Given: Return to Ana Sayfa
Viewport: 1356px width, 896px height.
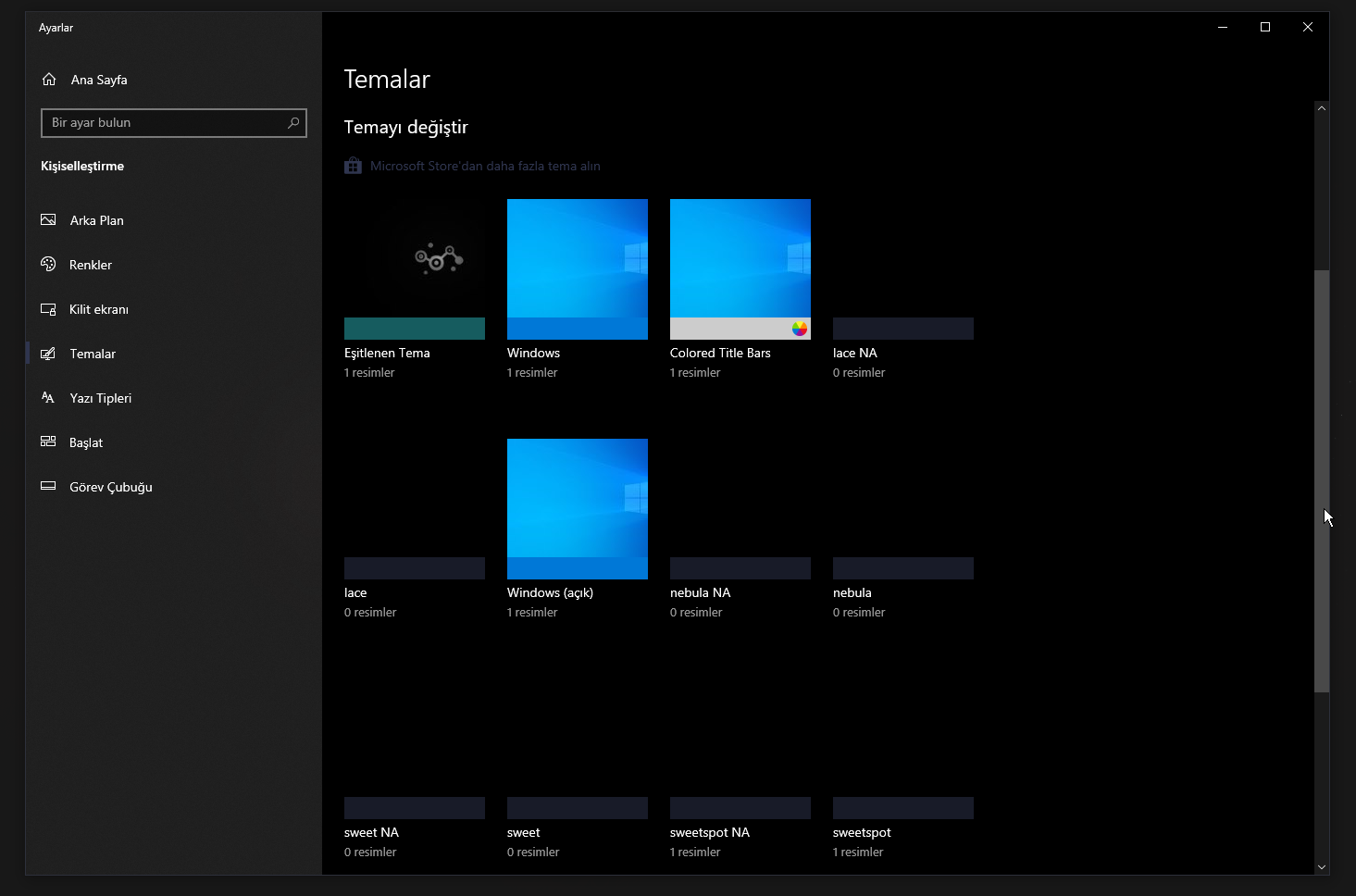Looking at the screenshot, I should point(174,80).
